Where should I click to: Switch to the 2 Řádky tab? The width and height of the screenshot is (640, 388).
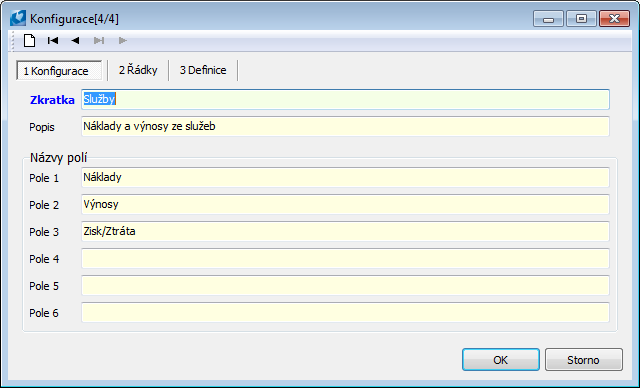[138, 70]
